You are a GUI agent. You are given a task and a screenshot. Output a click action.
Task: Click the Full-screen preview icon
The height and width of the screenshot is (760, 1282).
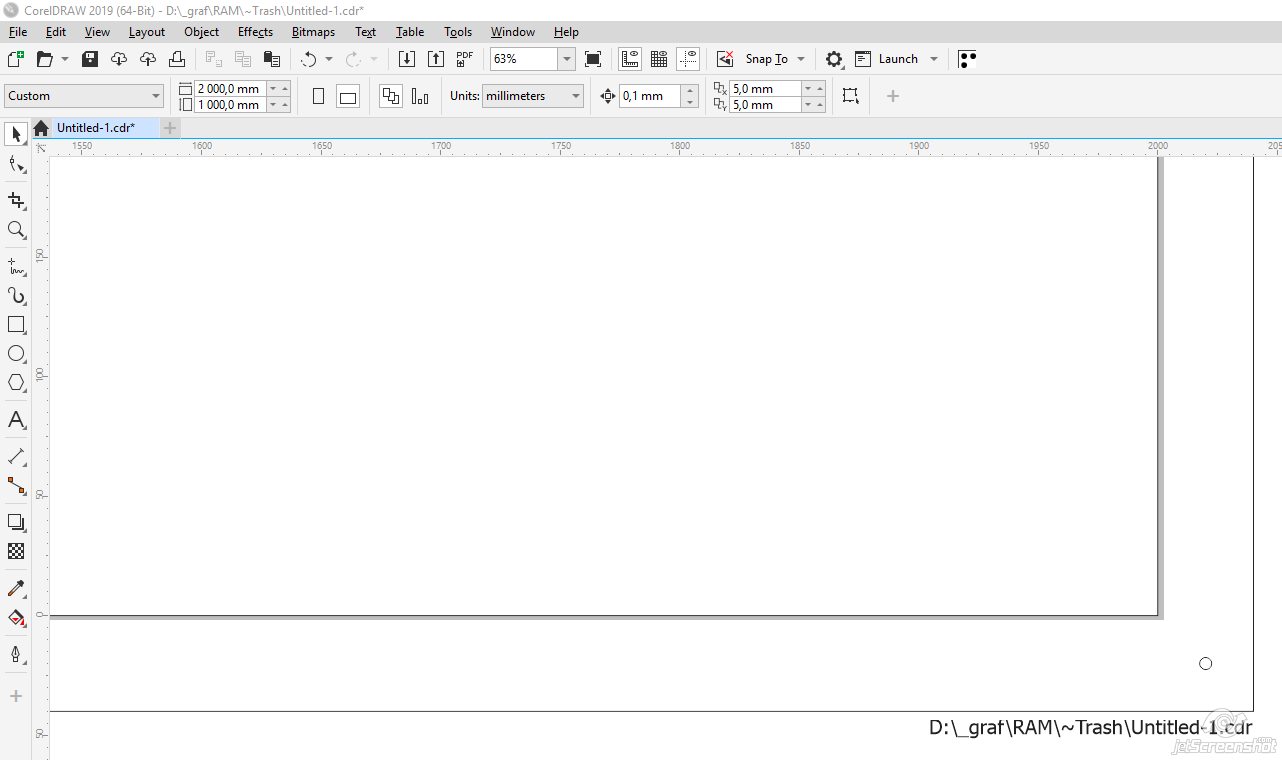click(x=593, y=59)
